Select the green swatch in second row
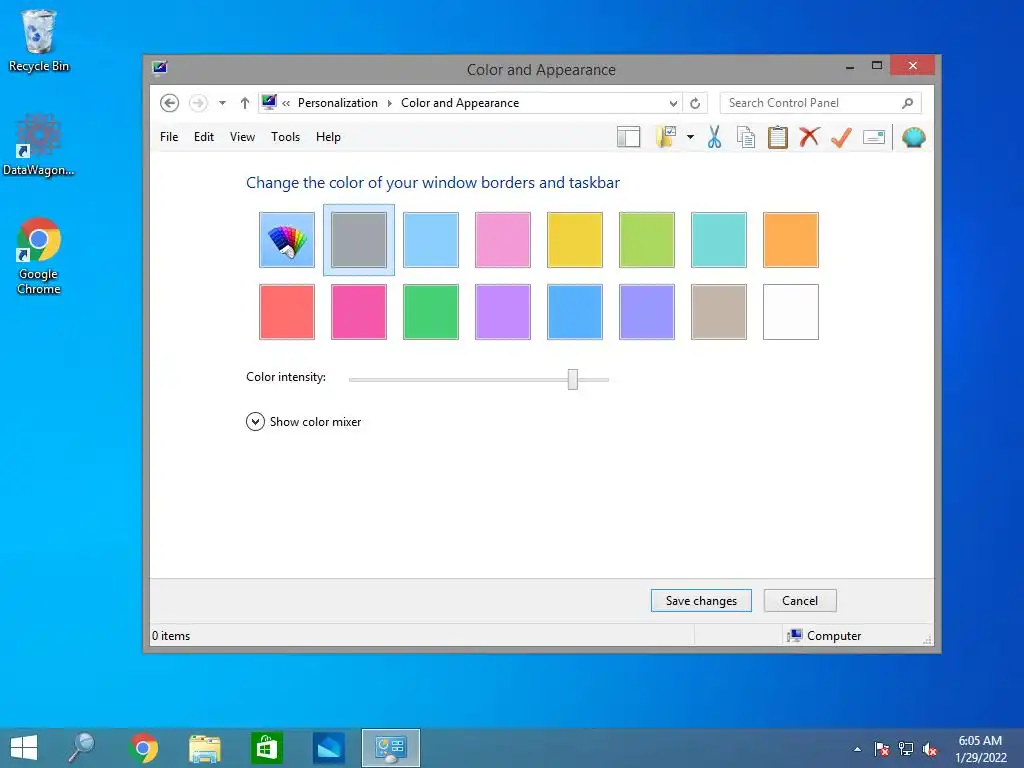 point(431,312)
